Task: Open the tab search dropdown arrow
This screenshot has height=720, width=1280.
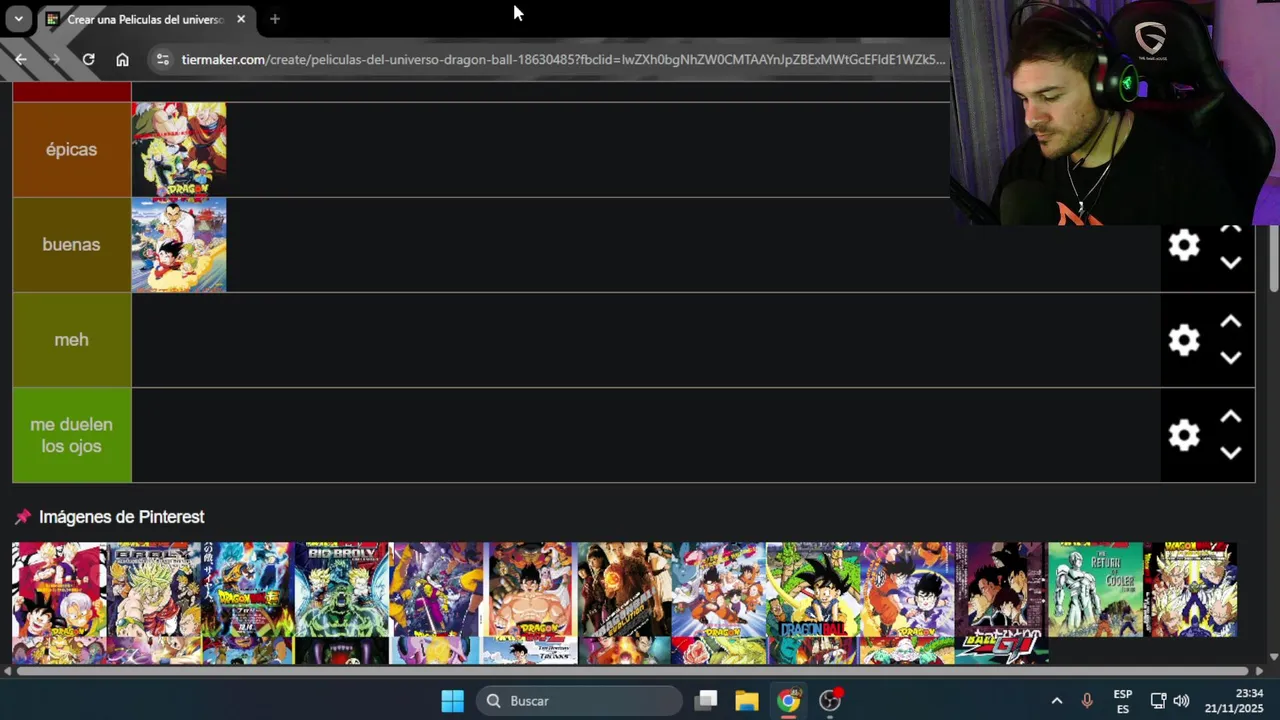Action: tap(18, 19)
